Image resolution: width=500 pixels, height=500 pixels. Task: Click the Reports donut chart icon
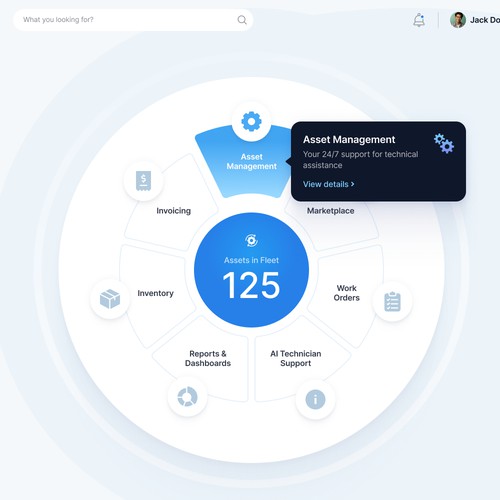point(187,397)
